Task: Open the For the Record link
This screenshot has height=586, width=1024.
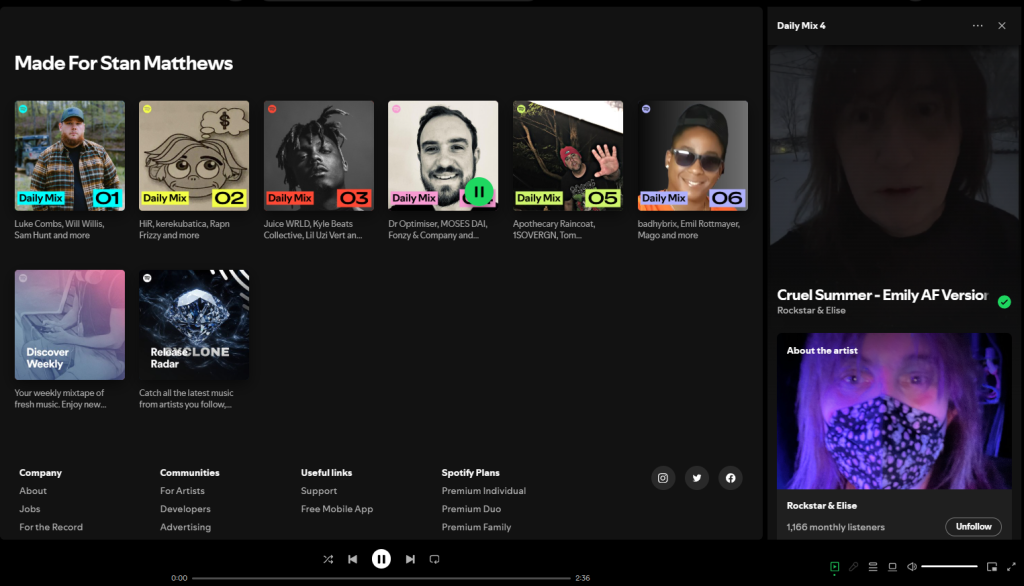Action: pyautogui.click(x=51, y=527)
